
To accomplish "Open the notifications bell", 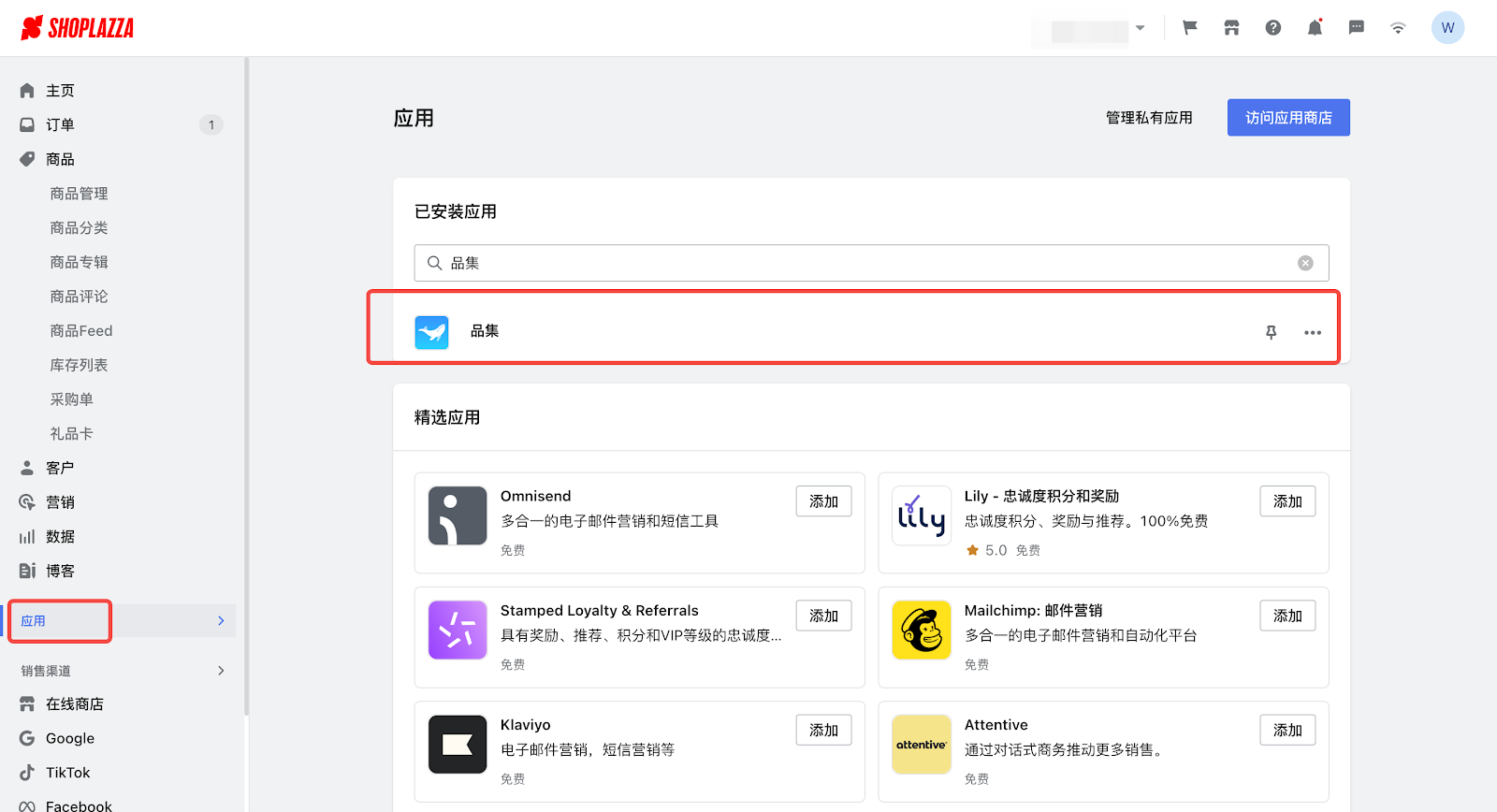I will [1315, 28].
